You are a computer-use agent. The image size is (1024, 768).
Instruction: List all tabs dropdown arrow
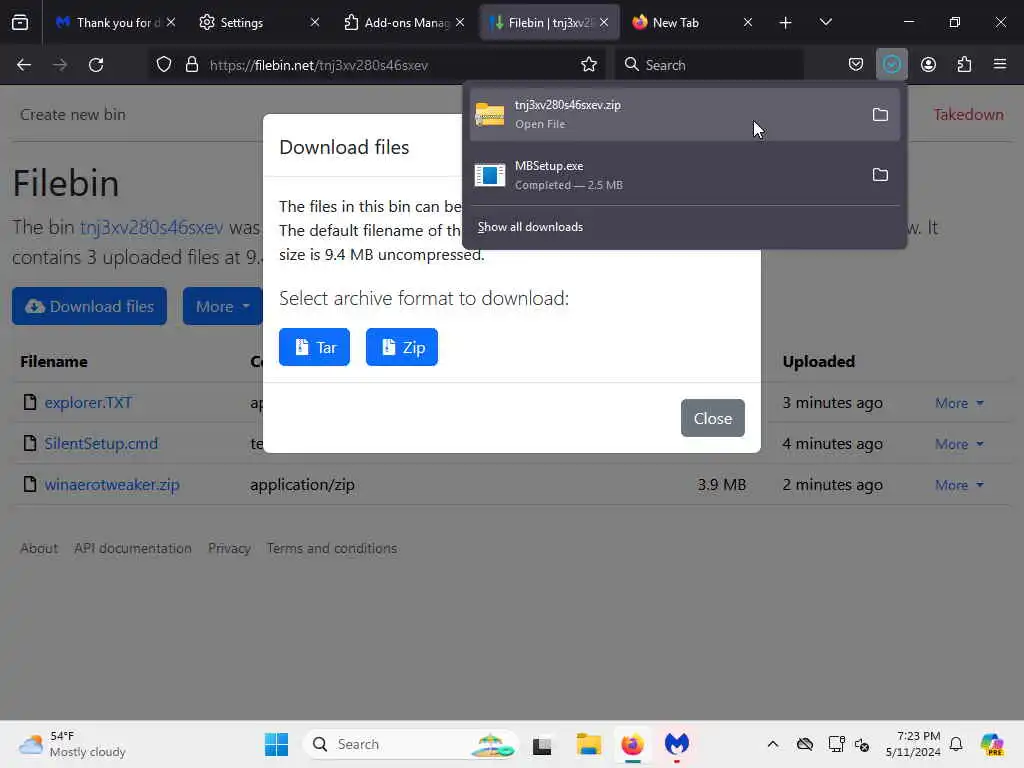(x=825, y=23)
